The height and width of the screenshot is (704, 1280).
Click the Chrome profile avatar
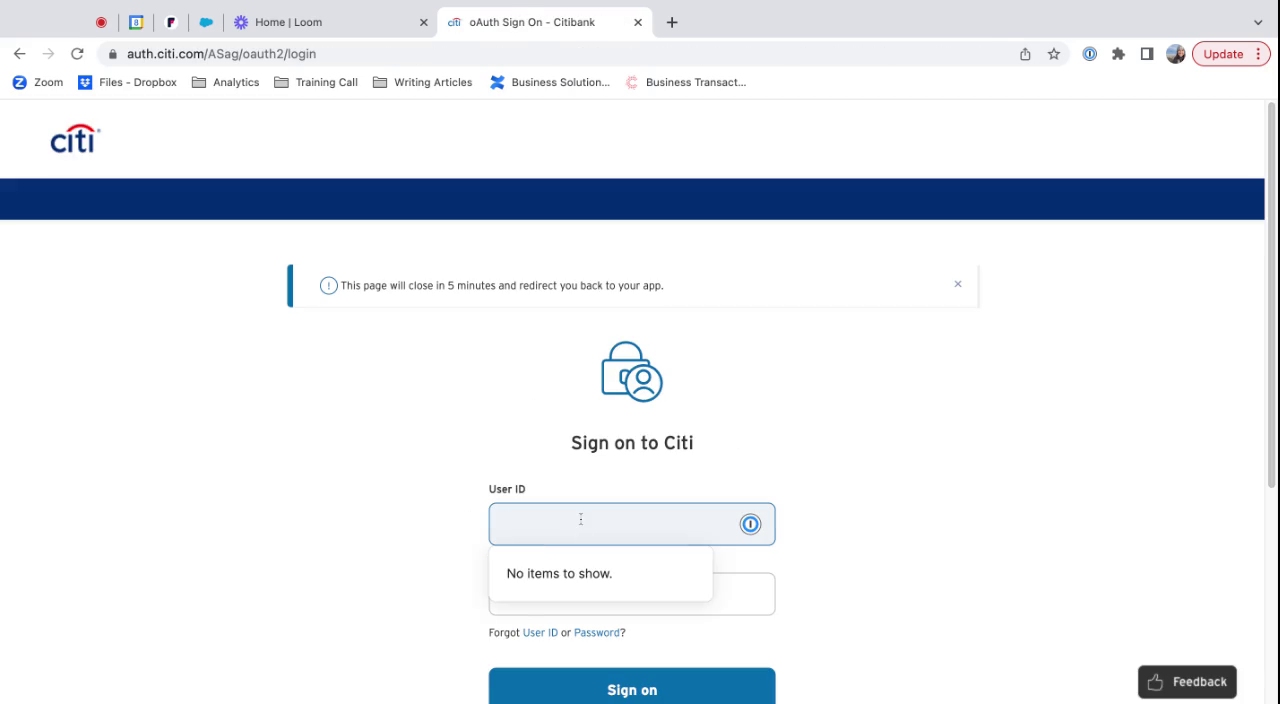(1176, 54)
